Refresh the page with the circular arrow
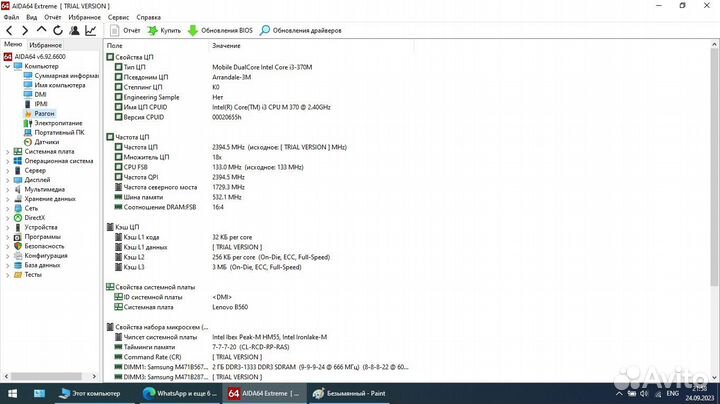Viewport: 720px width, 404px height. [x=58, y=31]
